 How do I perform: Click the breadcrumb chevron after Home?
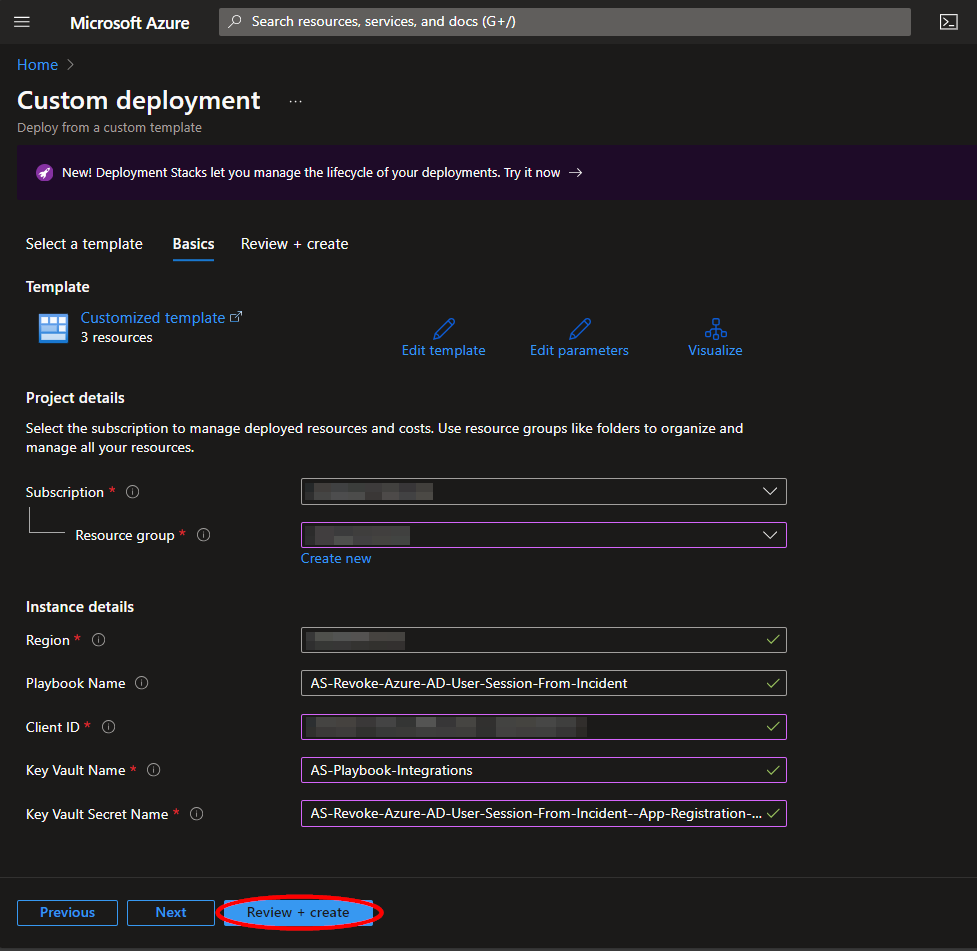coord(70,65)
